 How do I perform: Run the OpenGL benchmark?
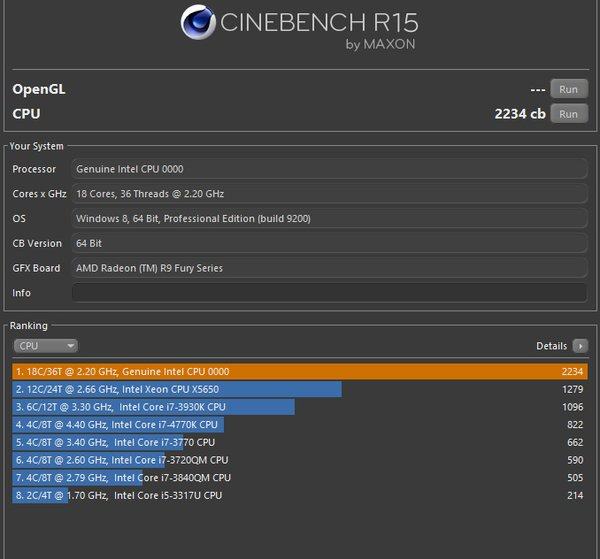click(x=569, y=89)
